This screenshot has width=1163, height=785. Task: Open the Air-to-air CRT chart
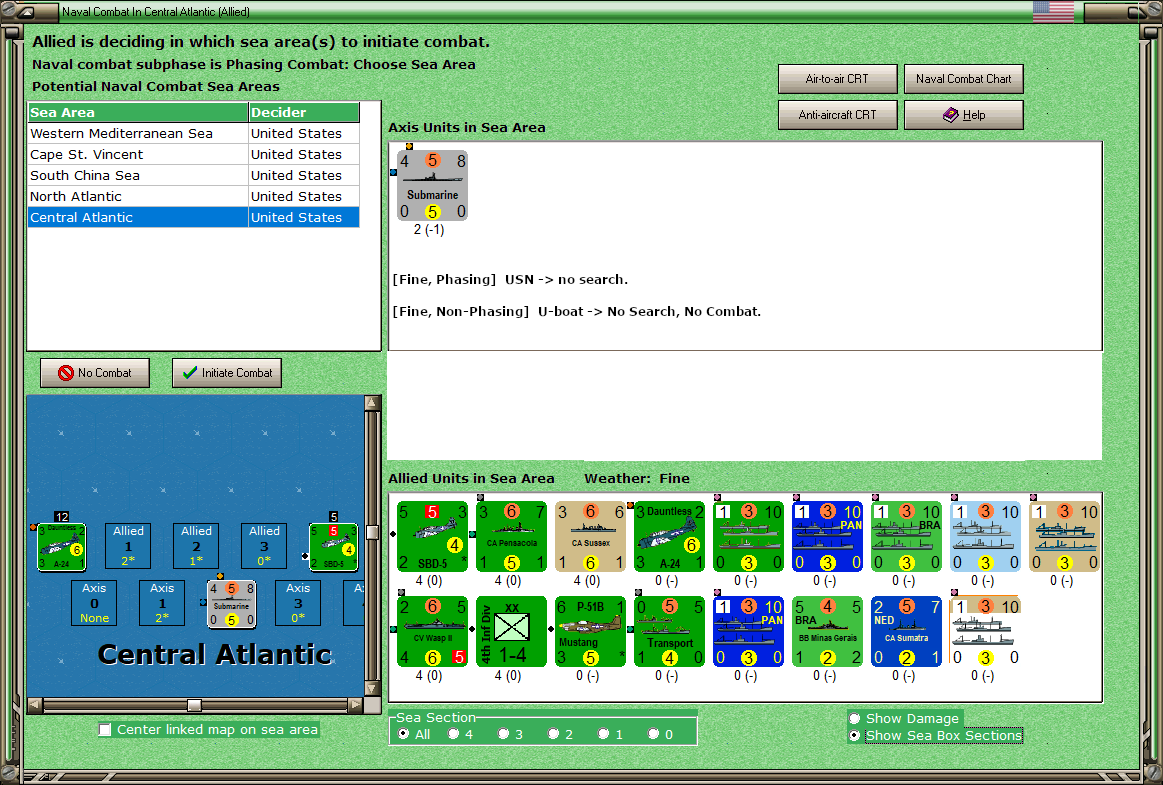coord(837,79)
